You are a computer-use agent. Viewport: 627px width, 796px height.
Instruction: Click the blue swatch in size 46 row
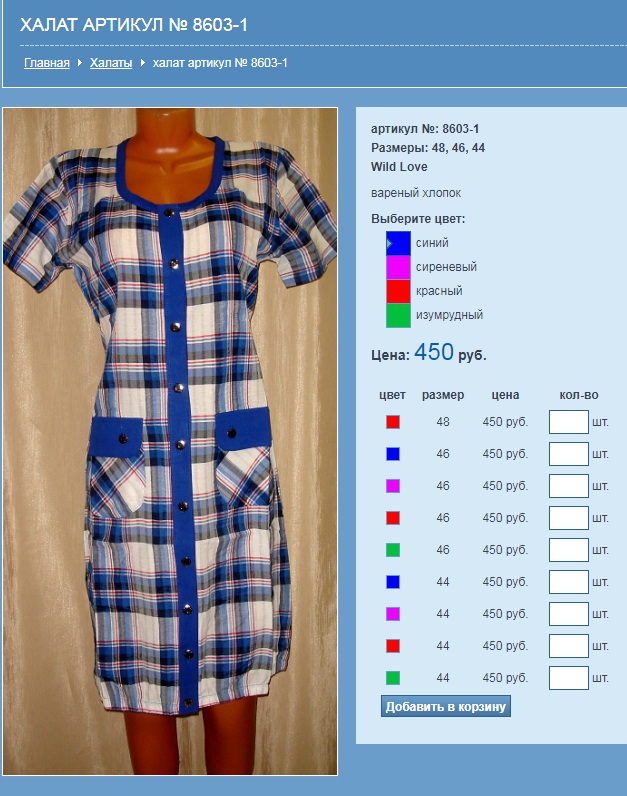(393, 454)
